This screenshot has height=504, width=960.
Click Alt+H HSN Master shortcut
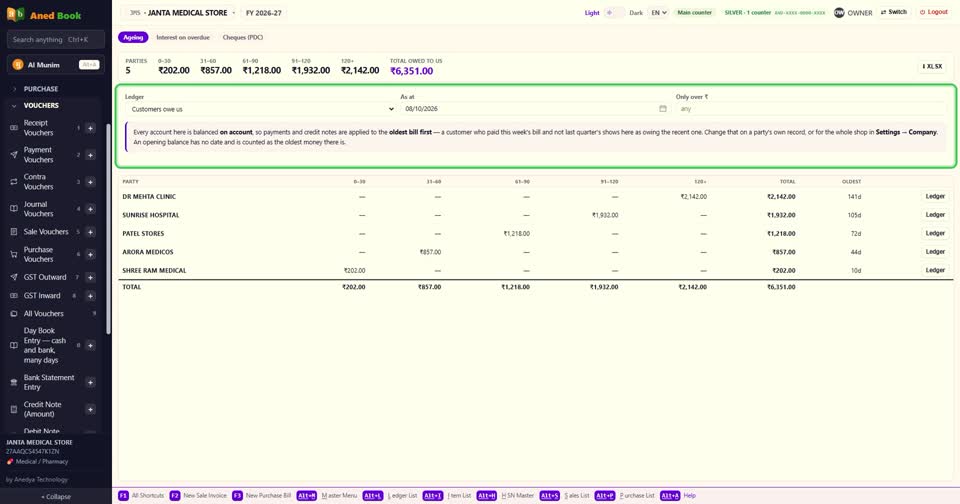[505, 495]
